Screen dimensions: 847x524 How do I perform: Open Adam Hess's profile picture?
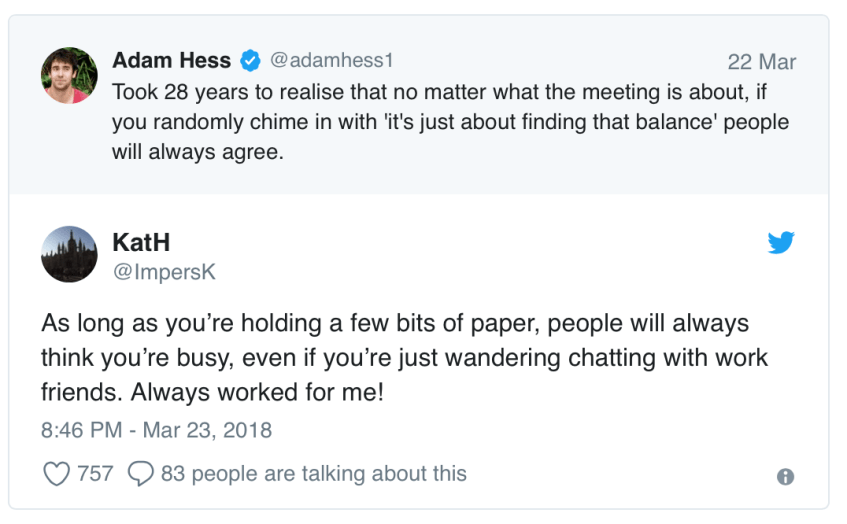(69, 75)
